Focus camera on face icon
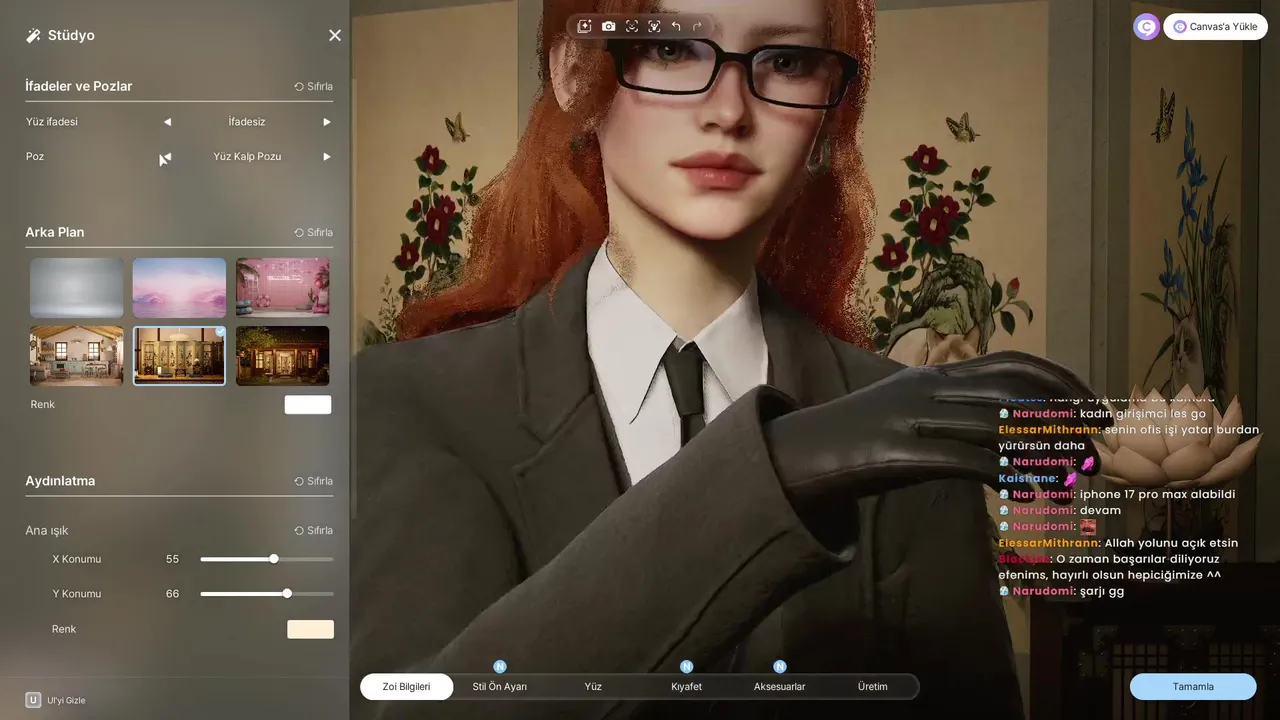 click(x=632, y=26)
